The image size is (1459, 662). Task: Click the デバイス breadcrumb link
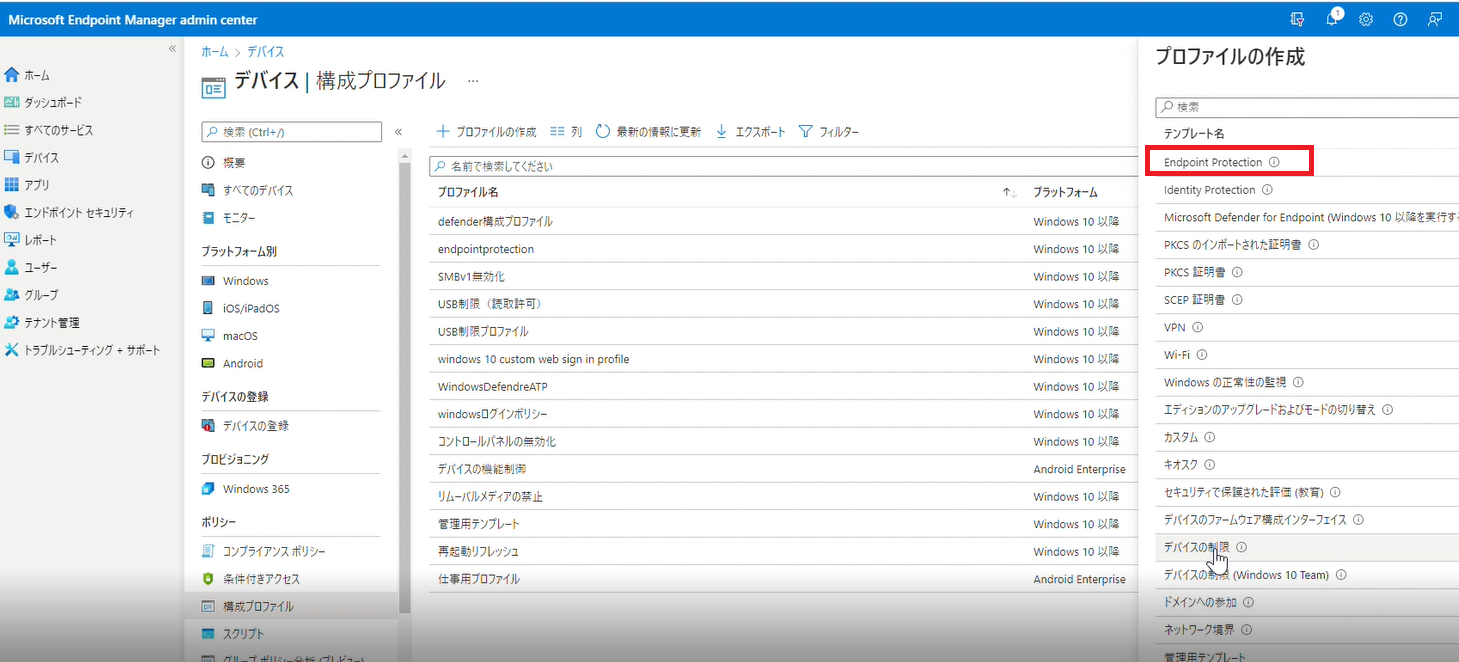[264, 51]
